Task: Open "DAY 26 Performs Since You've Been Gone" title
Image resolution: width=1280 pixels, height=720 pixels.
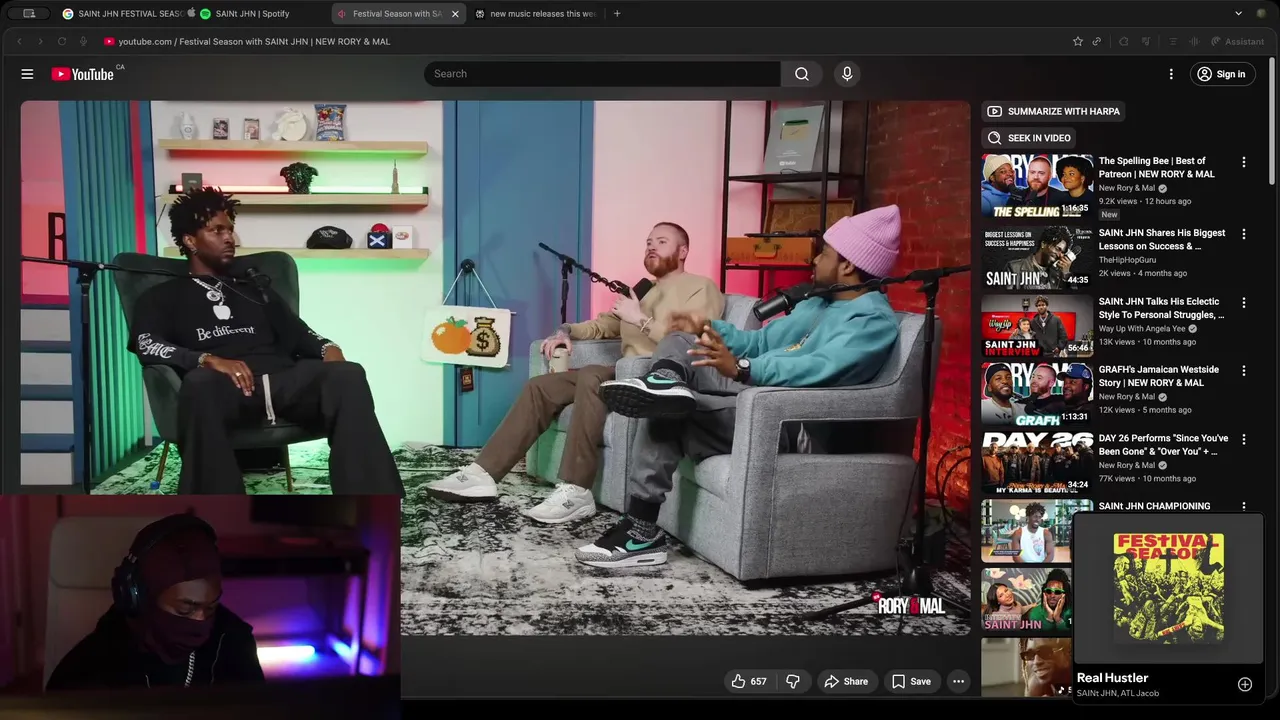Action: click(x=1164, y=445)
